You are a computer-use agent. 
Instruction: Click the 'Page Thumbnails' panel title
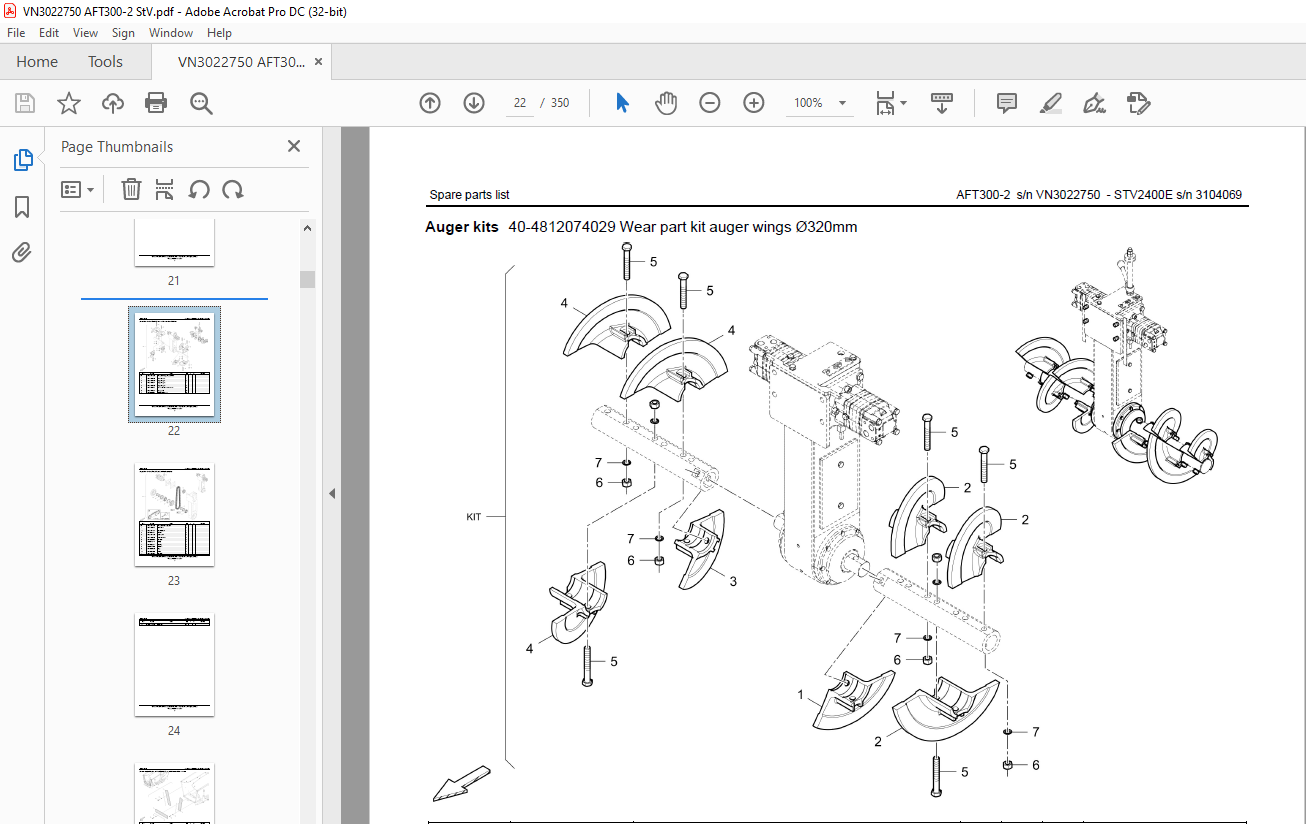[x=117, y=147]
